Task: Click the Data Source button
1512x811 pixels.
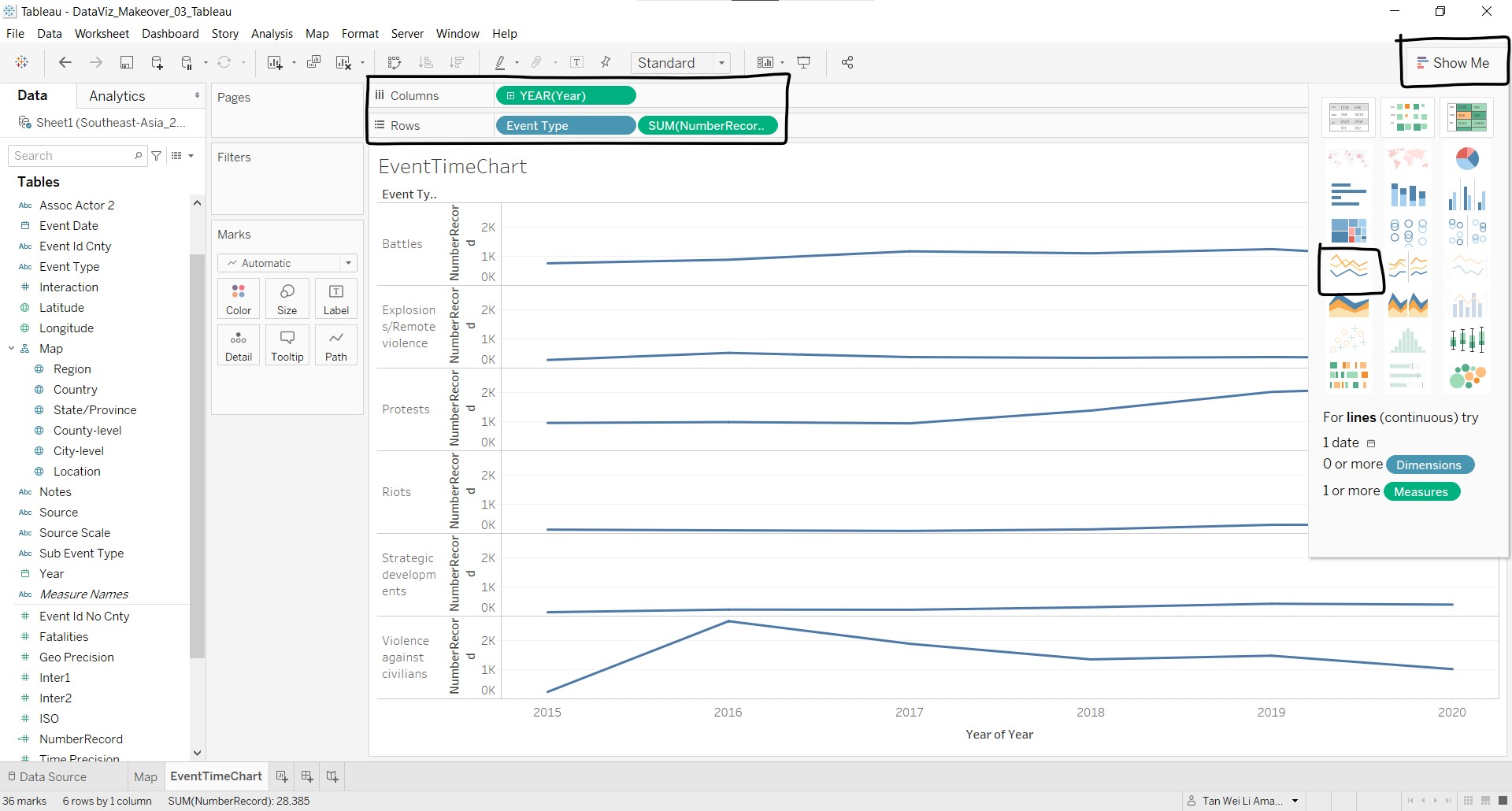Action: tap(46, 776)
